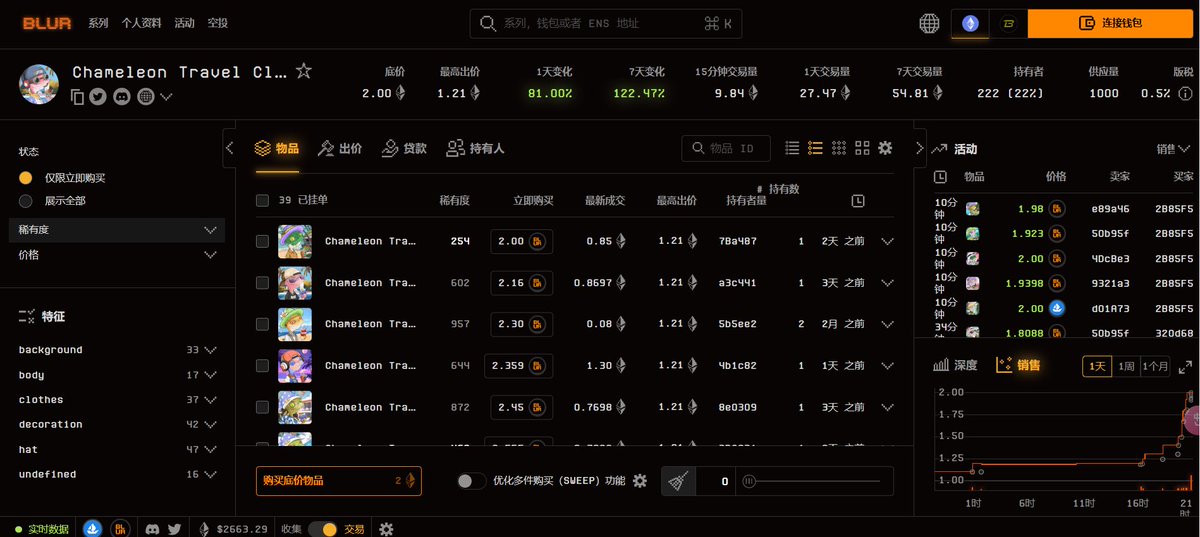Go to 空投 in top navigation
Viewport: 1200px width, 537px height.
(x=217, y=23)
